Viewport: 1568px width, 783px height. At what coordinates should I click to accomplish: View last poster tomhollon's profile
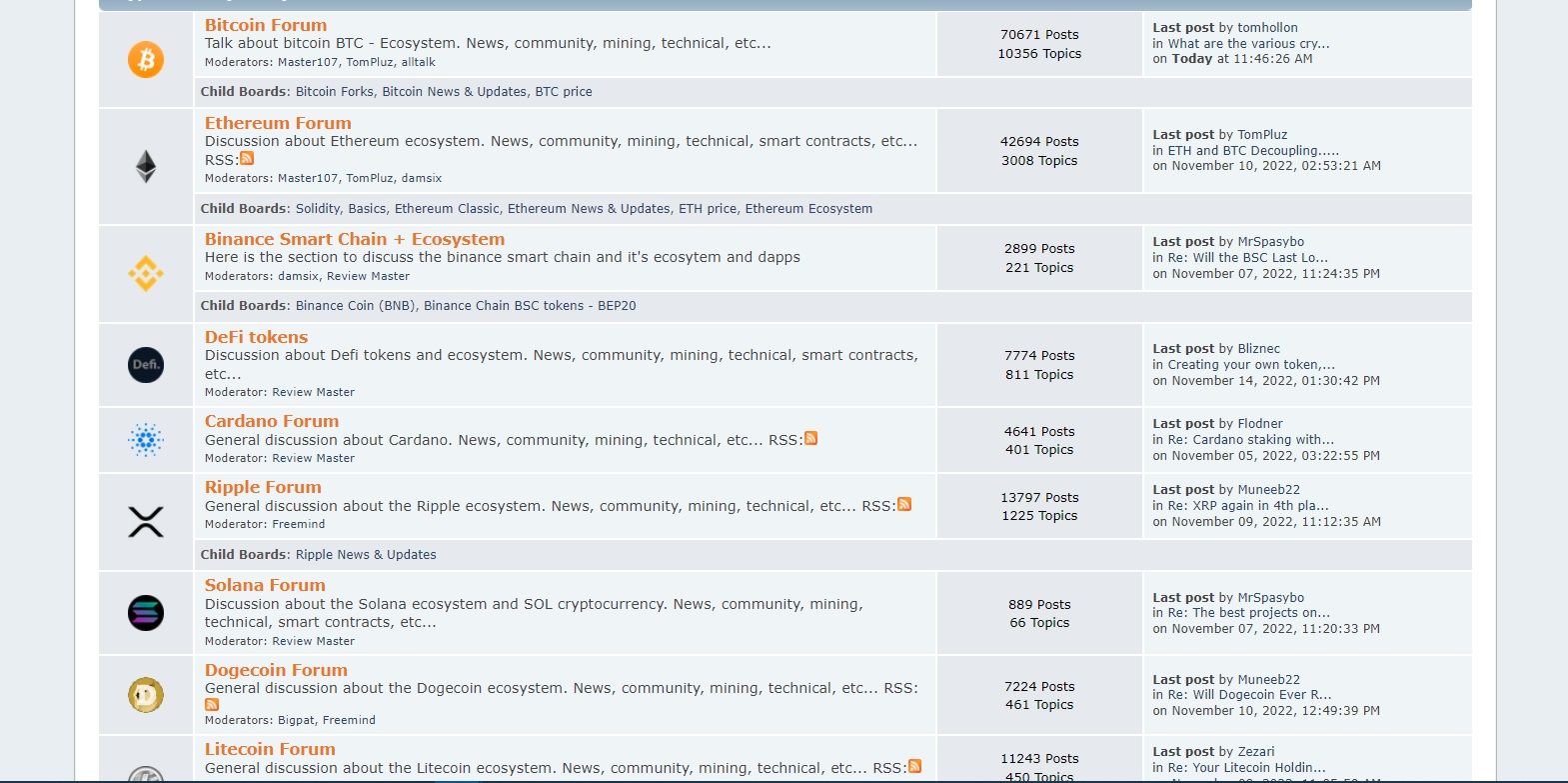point(1267,28)
